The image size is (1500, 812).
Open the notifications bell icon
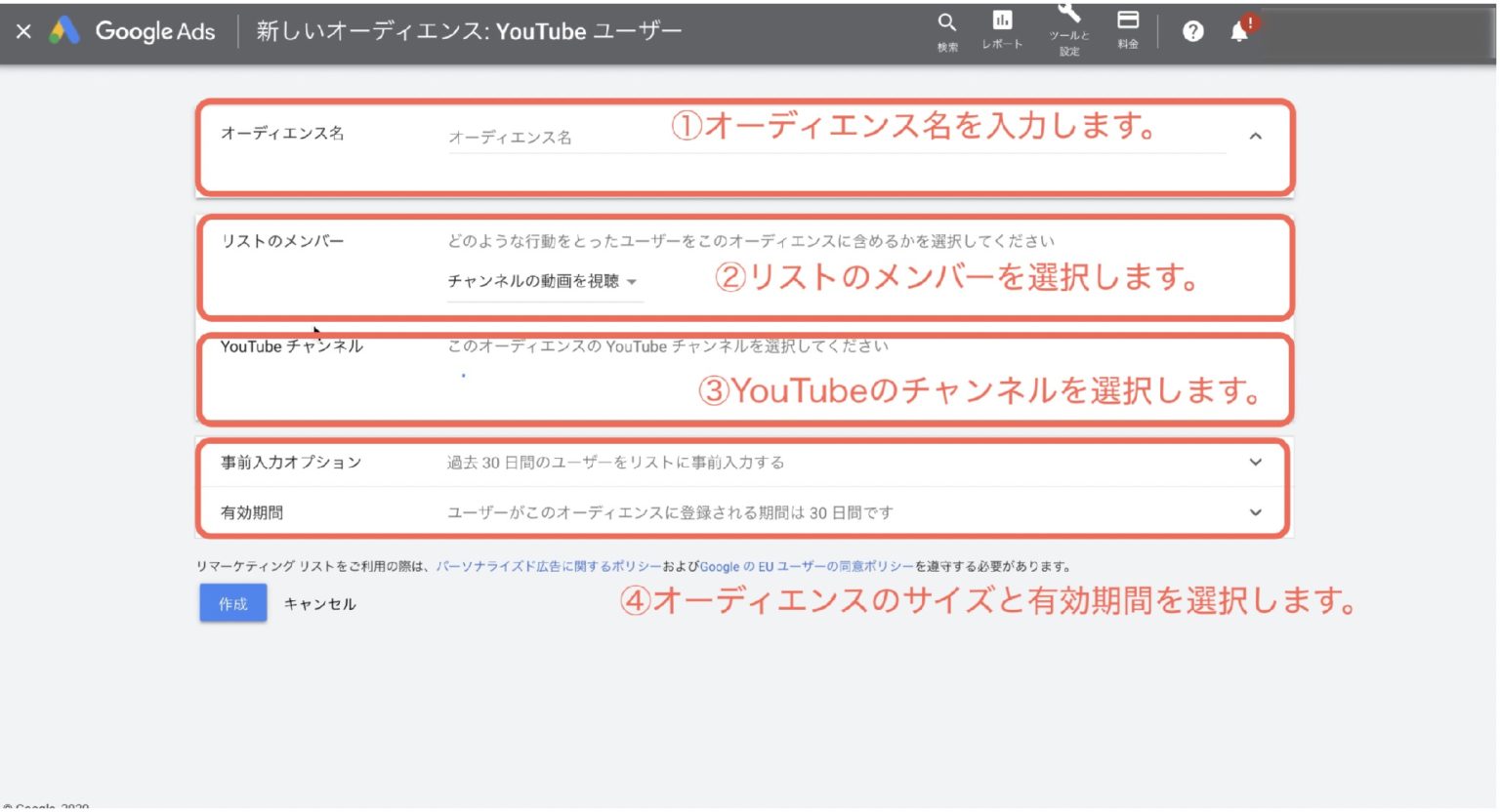tap(1239, 32)
